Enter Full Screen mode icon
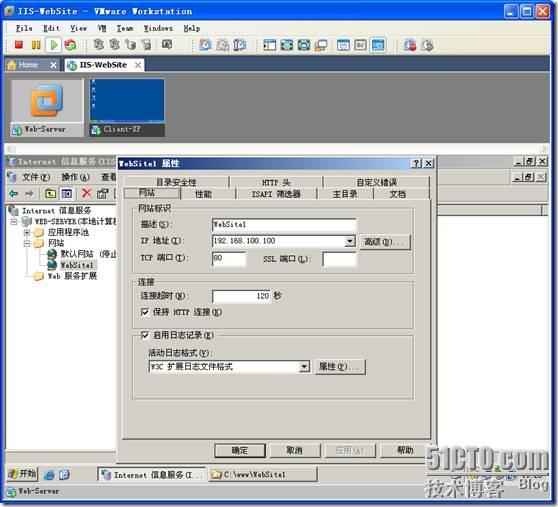Image resolution: width=558 pixels, height=507 pixels. click(287, 45)
